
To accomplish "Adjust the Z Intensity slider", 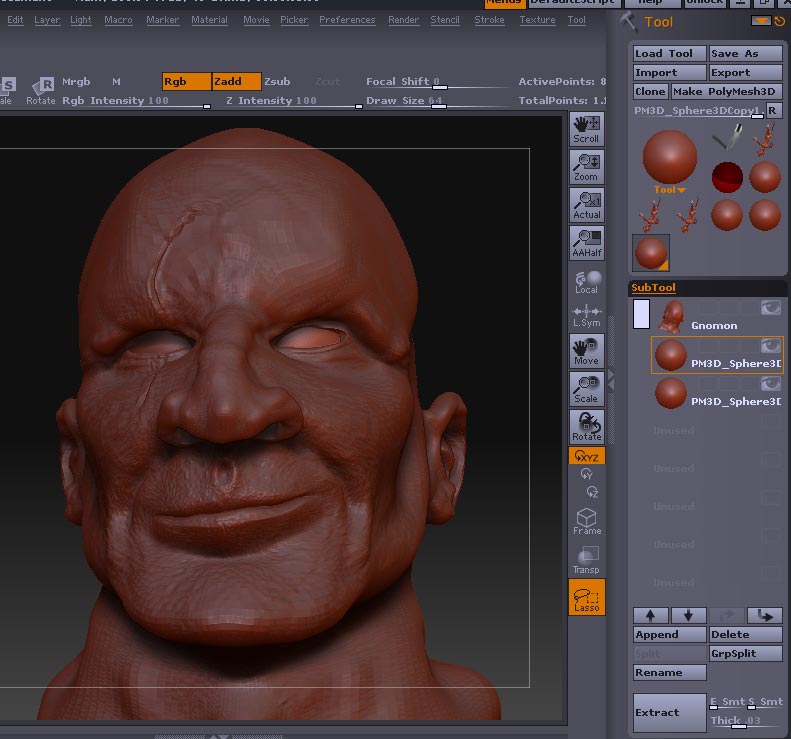I will [x=294, y=101].
